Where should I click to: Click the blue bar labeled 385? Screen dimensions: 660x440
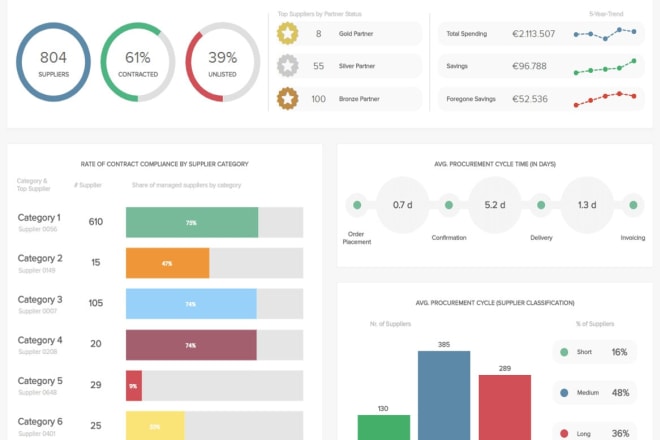444,395
